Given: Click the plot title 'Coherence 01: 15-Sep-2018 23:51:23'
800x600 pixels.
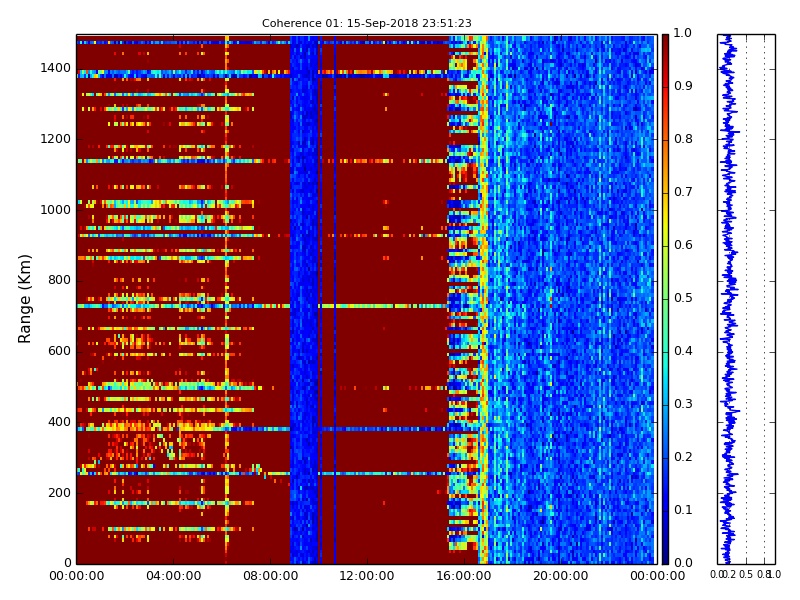Looking at the screenshot, I should 366,23.
